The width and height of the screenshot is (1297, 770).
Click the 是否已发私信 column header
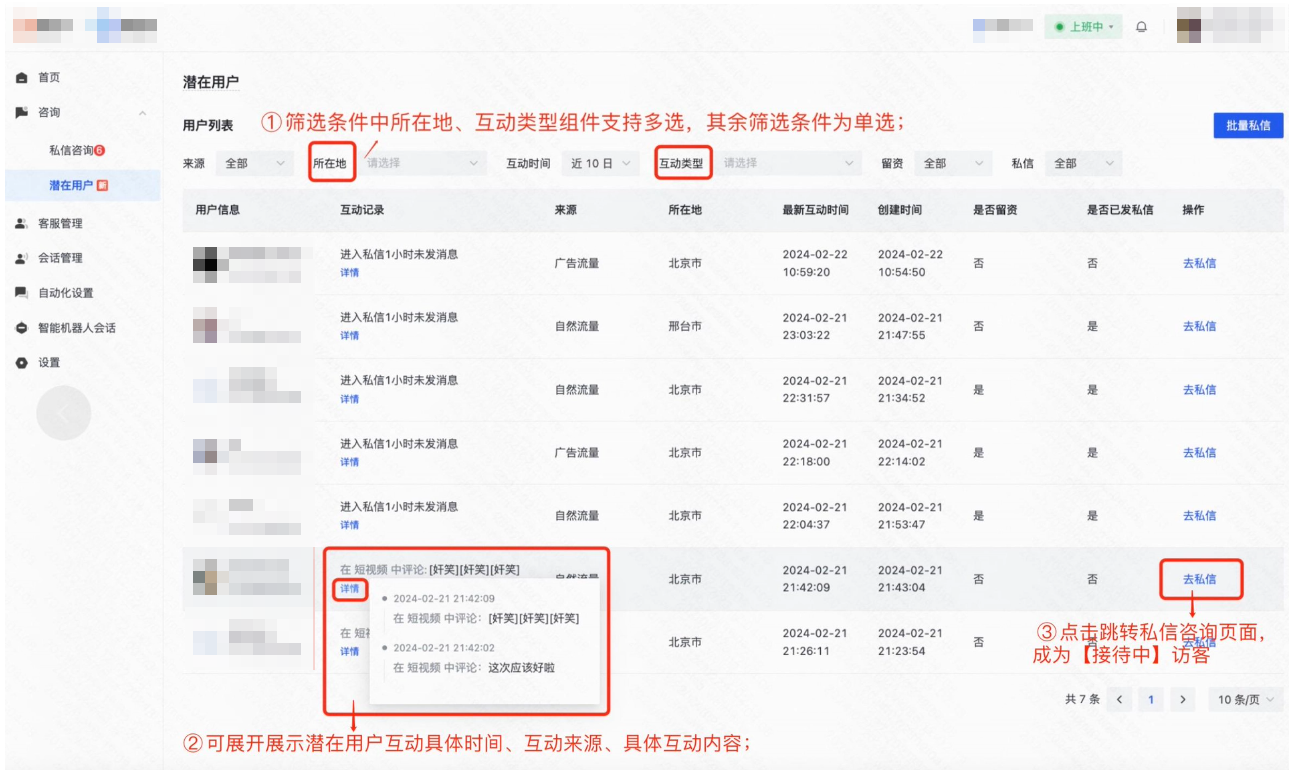(1120, 210)
